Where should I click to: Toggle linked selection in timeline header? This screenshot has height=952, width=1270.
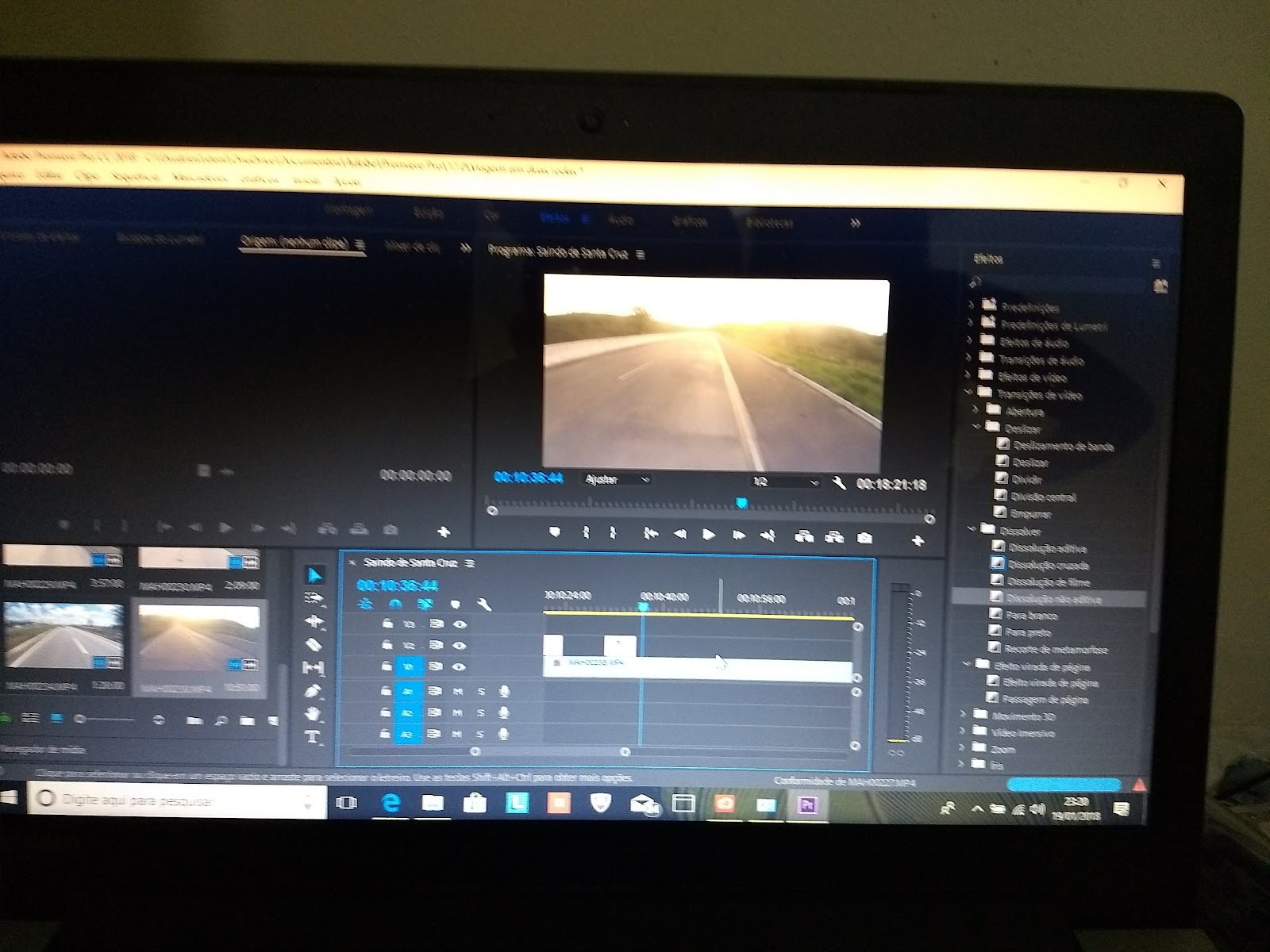[x=425, y=604]
